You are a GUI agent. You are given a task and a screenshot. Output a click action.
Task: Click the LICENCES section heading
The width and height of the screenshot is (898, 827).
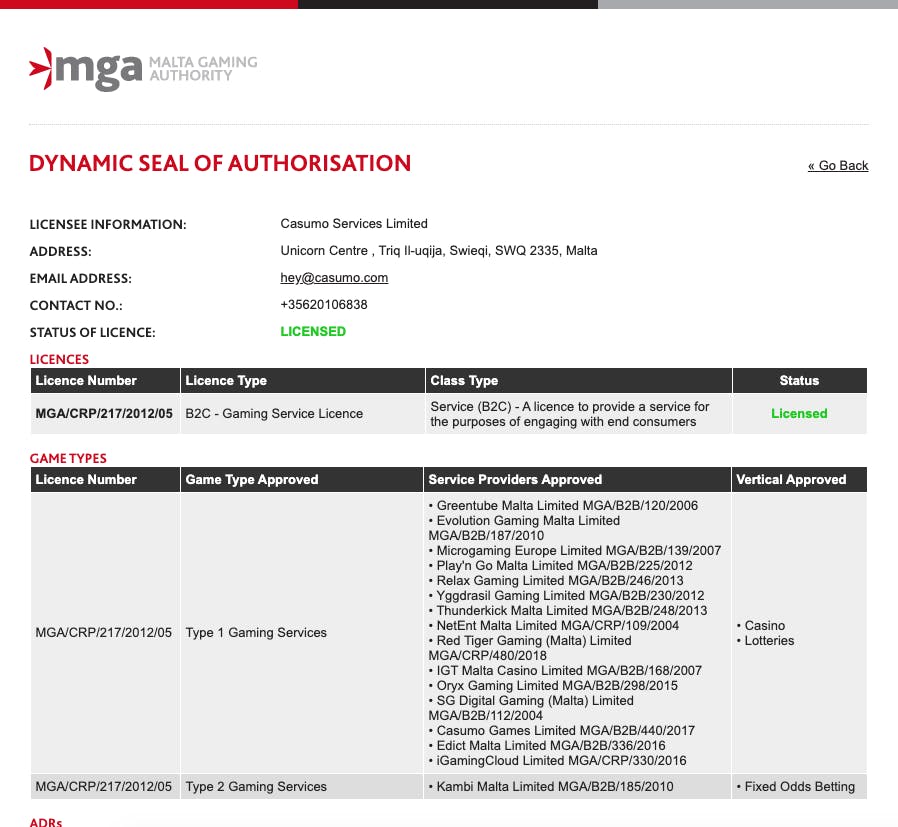point(59,360)
